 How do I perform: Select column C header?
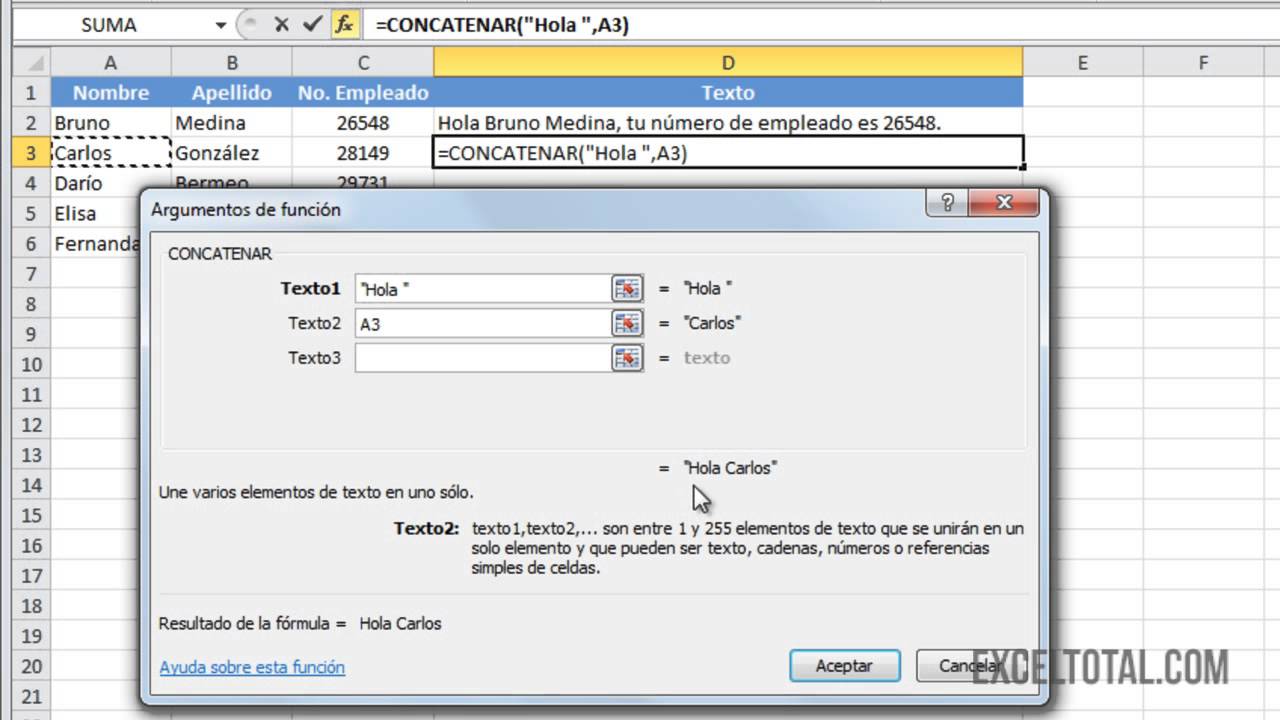(x=363, y=63)
